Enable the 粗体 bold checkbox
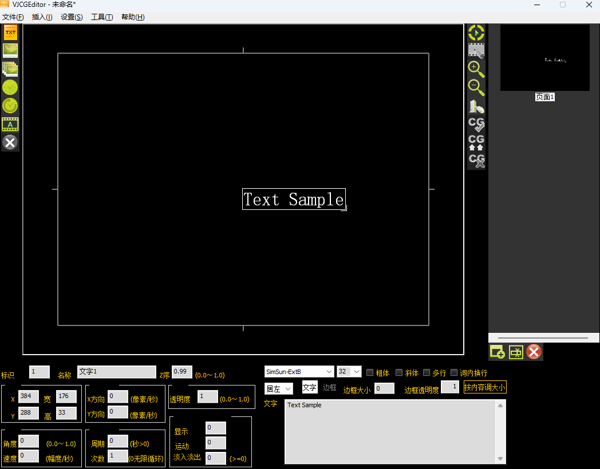This screenshot has width=600, height=469. (x=370, y=372)
